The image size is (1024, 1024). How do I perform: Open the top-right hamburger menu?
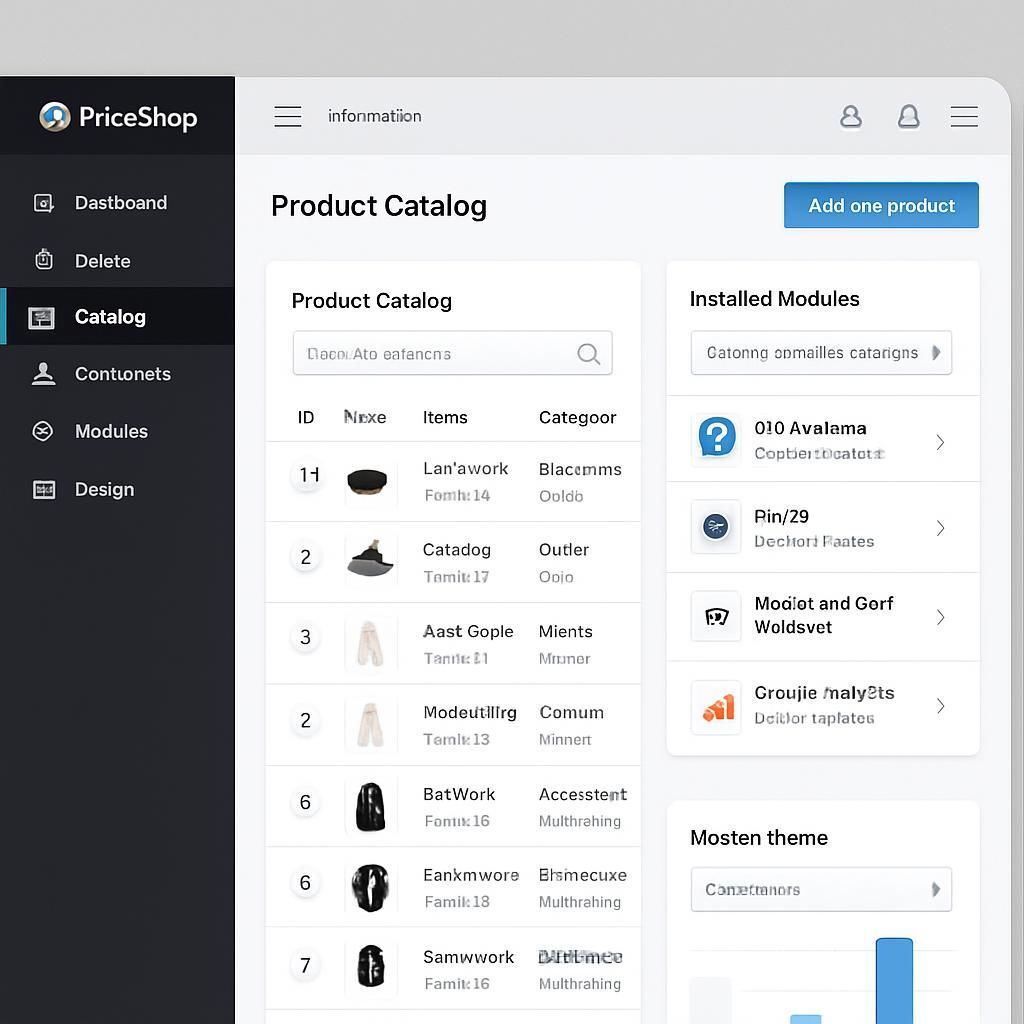point(964,116)
